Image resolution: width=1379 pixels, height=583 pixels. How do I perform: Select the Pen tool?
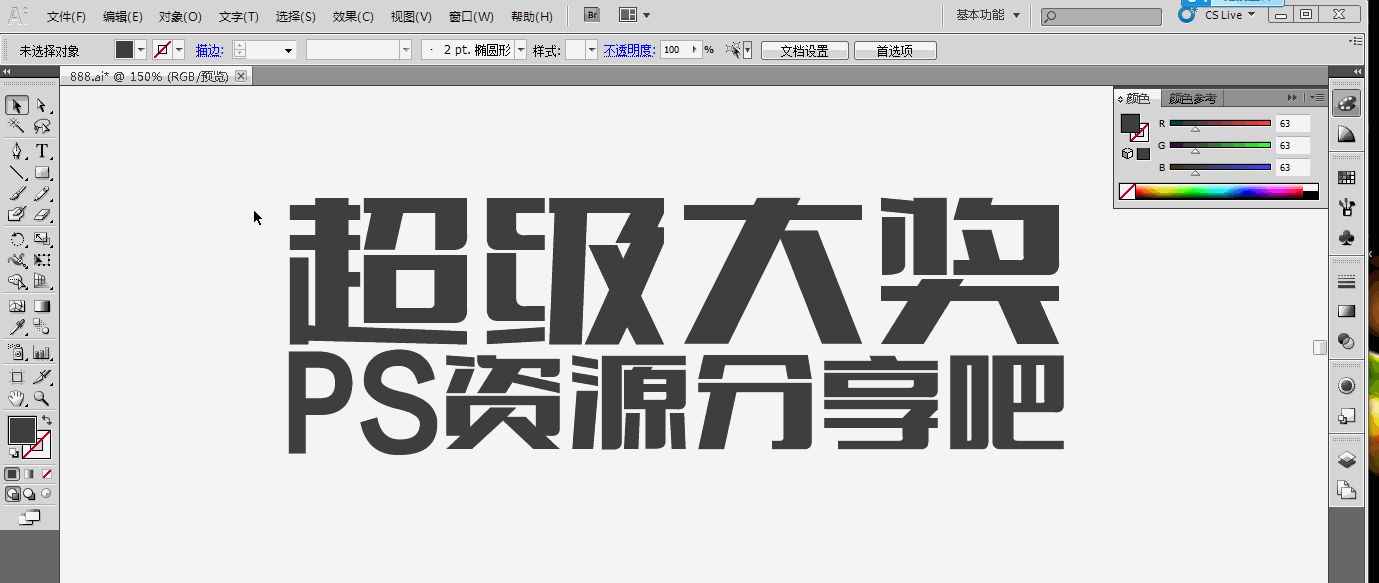pyautogui.click(x=16, y=151)
